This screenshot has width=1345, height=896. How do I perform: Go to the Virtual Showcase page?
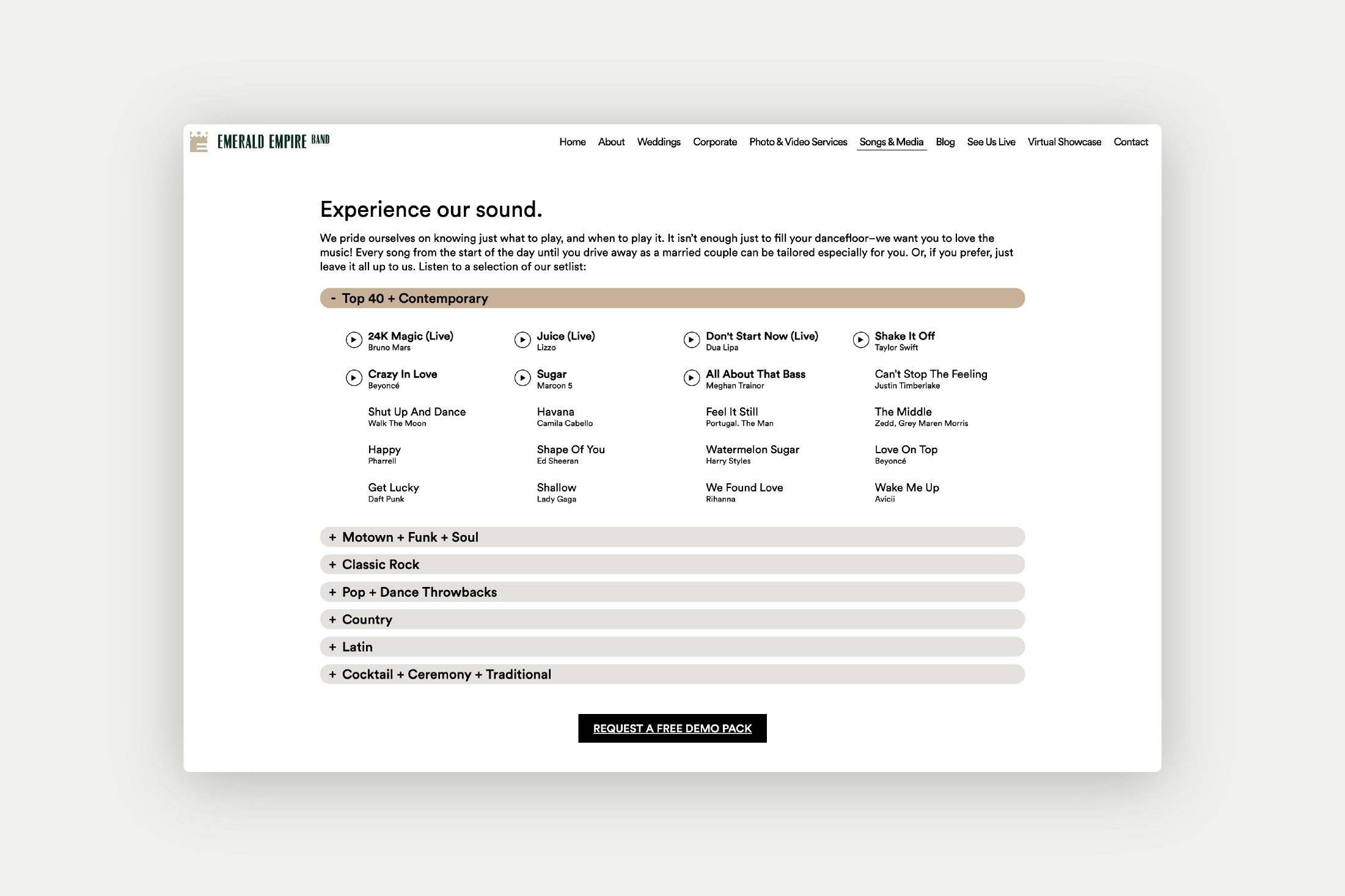pos(1064,142)
